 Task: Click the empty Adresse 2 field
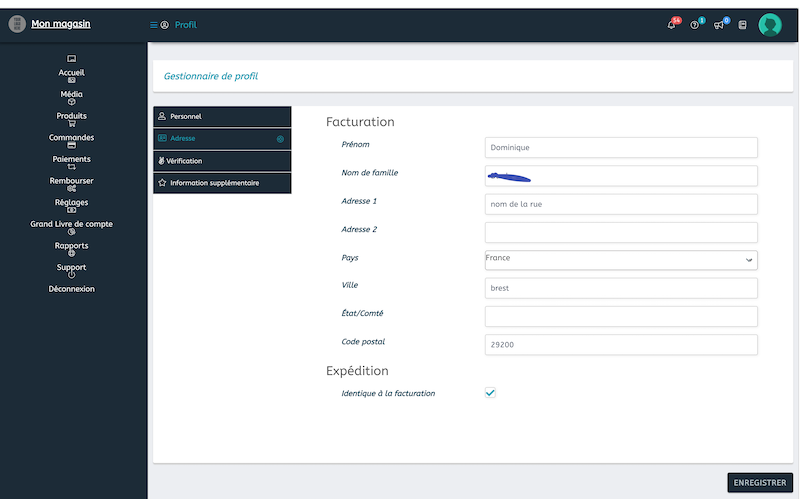tap(621, 232)
